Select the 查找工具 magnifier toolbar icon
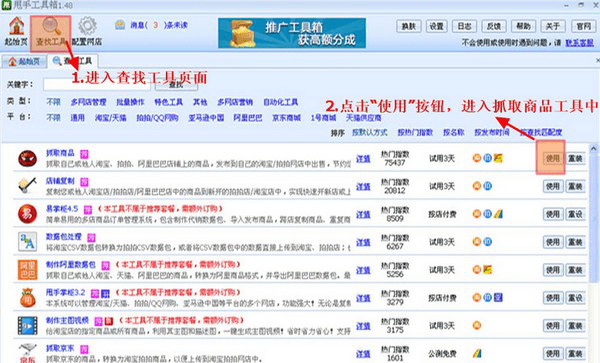 pos(51,26)
